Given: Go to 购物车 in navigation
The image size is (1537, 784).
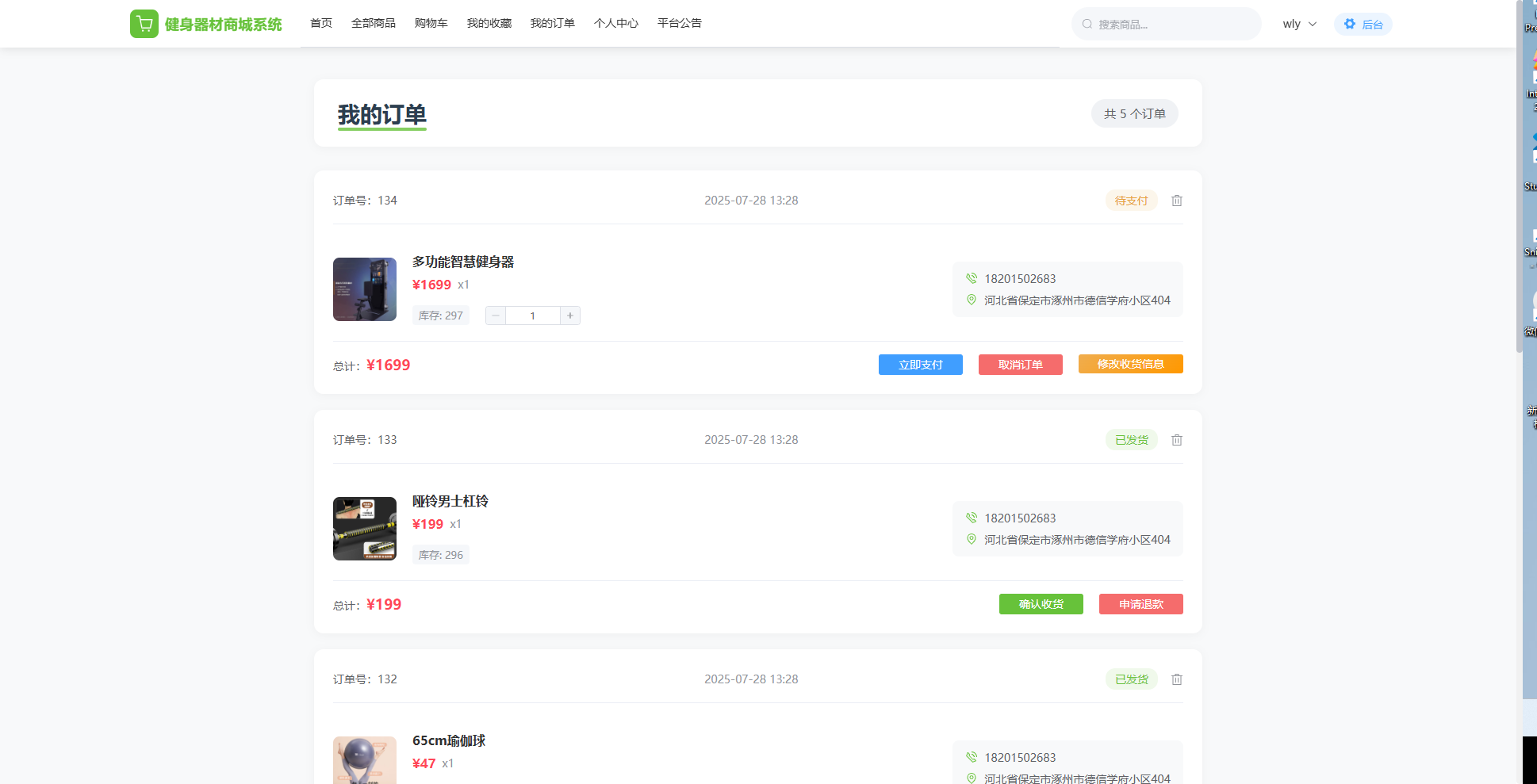Looking at the screenshot, I should (x=431, y=24).
